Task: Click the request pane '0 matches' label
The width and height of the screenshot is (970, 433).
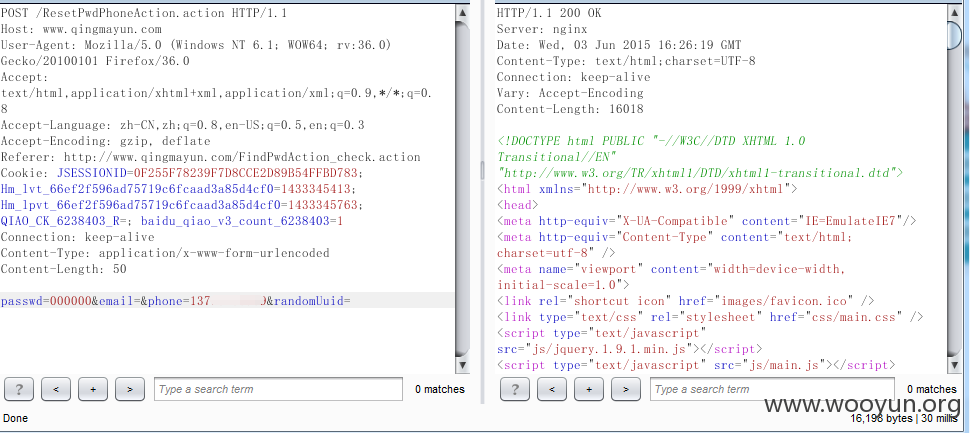Action: (440, 390)
